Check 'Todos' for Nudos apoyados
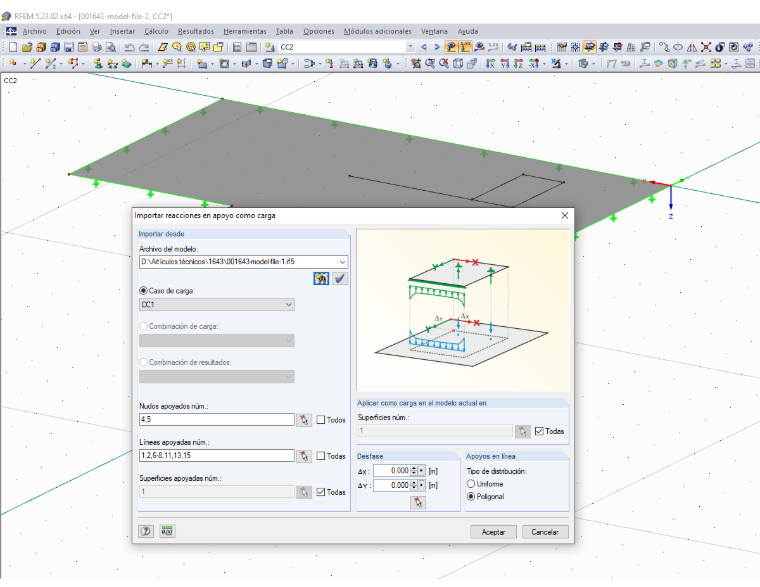The width and height of the screenshot is (760, 587). (321, 420)
